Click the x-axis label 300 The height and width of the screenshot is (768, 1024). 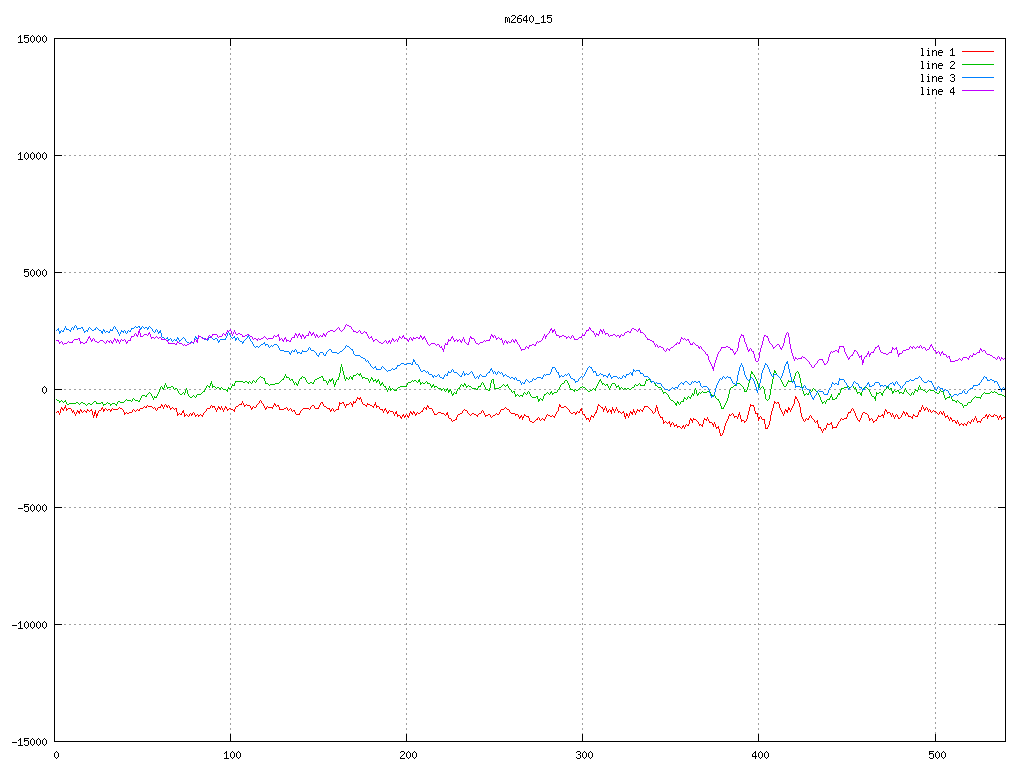(x=584, y=756)
